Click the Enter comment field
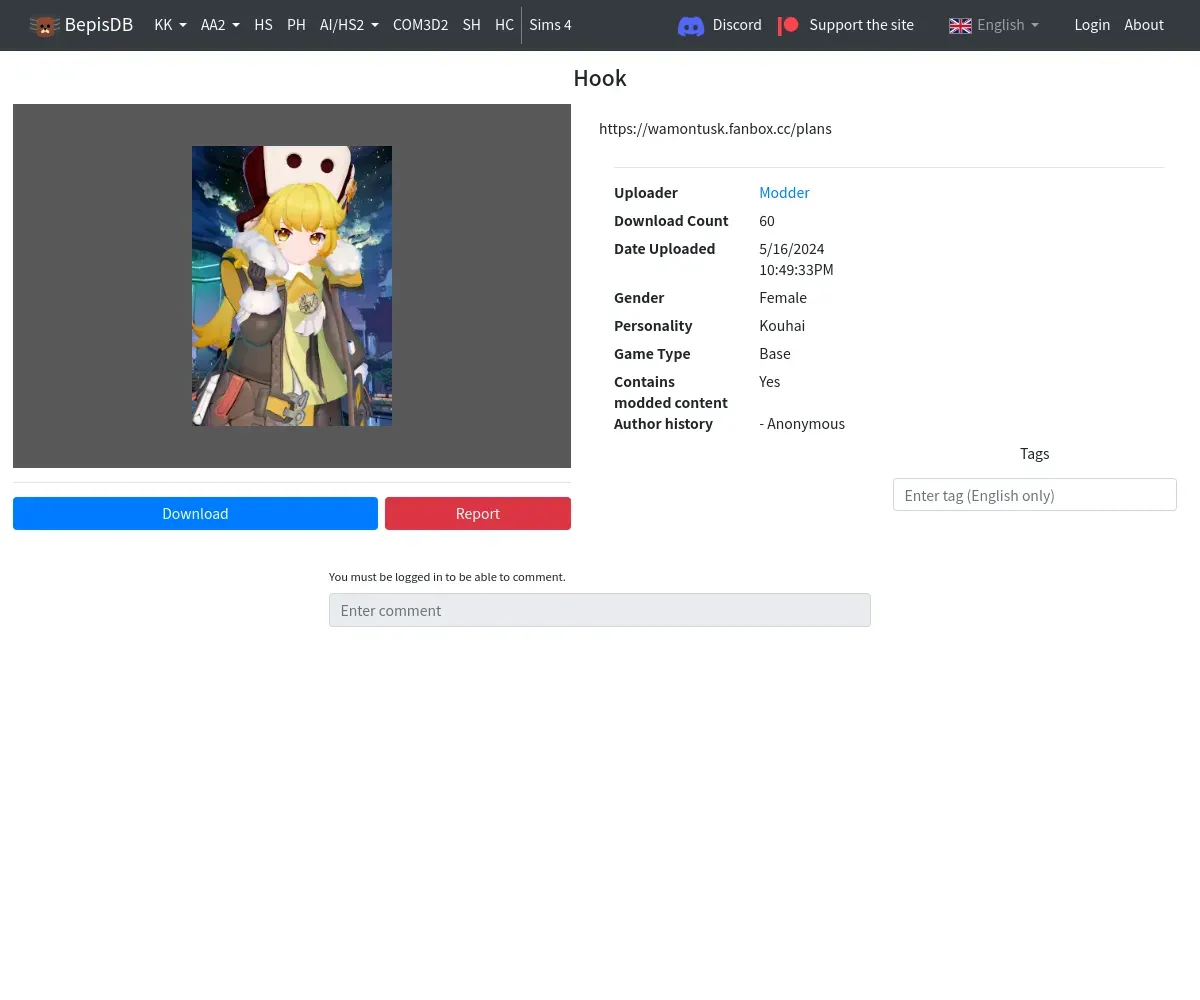 point(600,610)
